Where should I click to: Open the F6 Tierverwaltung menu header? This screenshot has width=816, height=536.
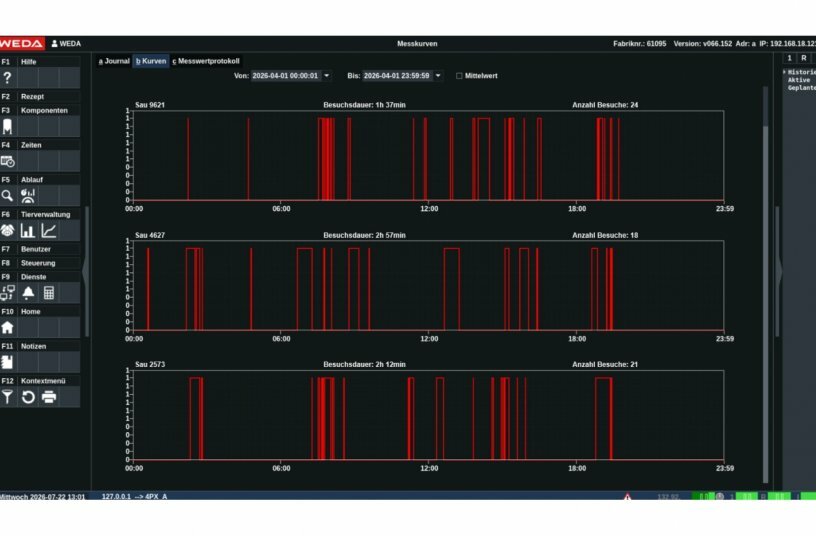[x=40, y=214]
